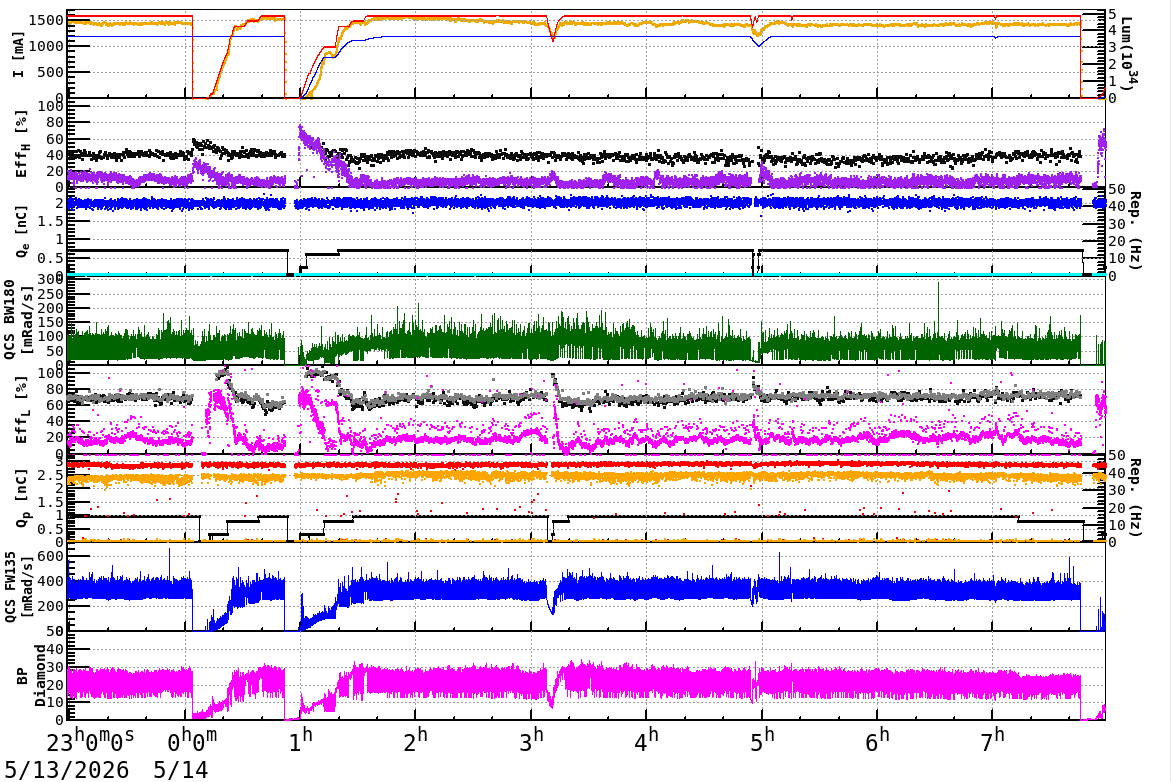This screenshot has width=1172, height=782.
Task: Select the "6h" time tick label
Action: (x=878, y=741)
